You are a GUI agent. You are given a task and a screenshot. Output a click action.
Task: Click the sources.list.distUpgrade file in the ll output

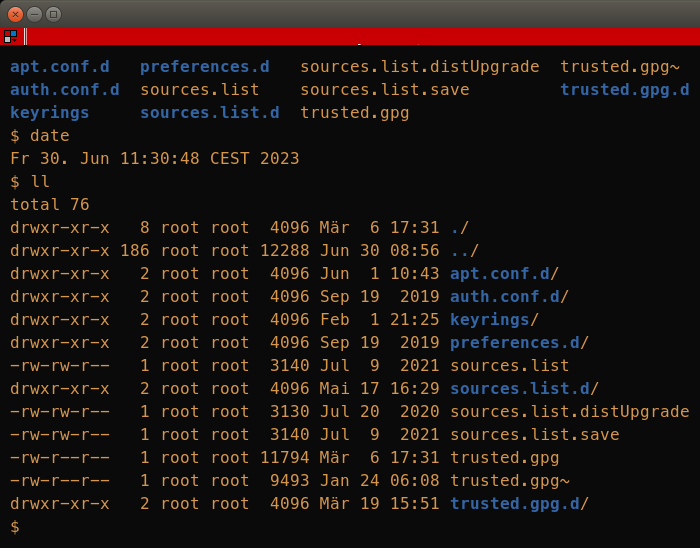click(x=570, y=411)
